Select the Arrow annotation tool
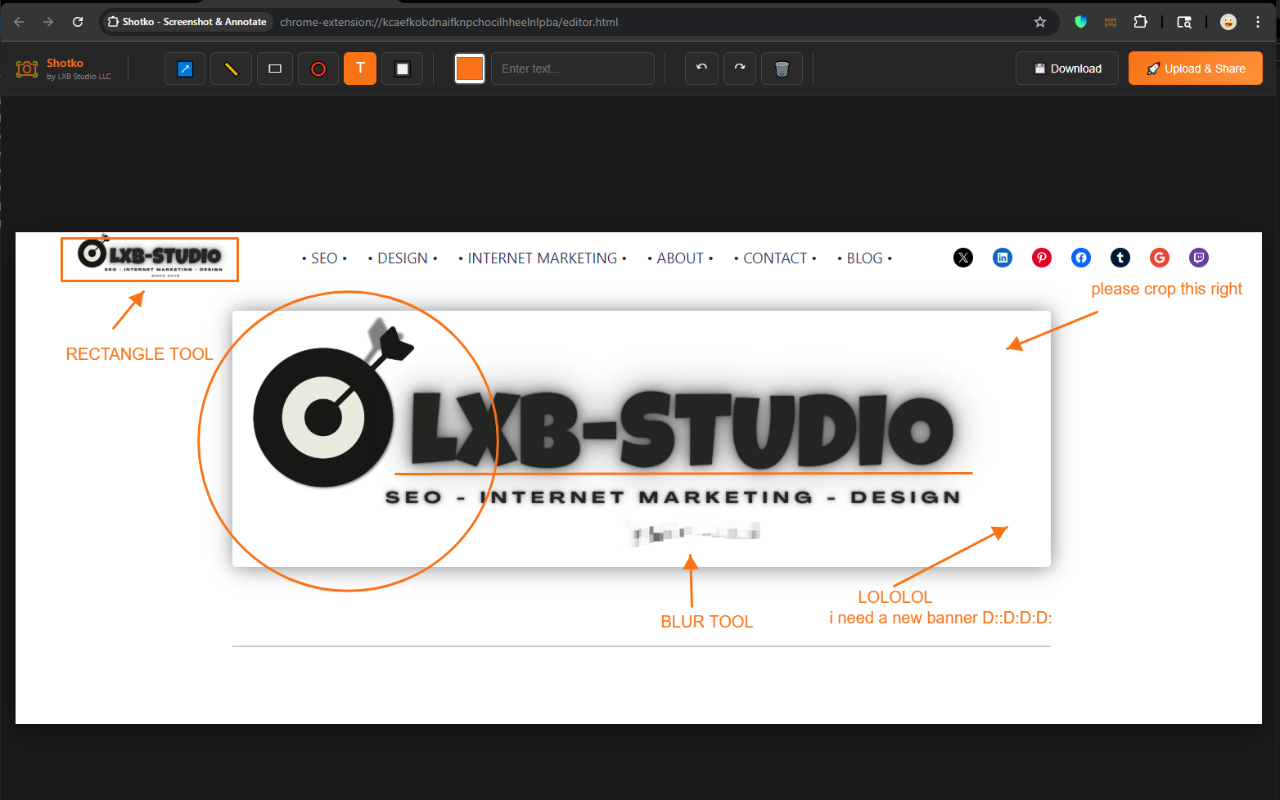The image size is (1280, 800). pos(185,69)
